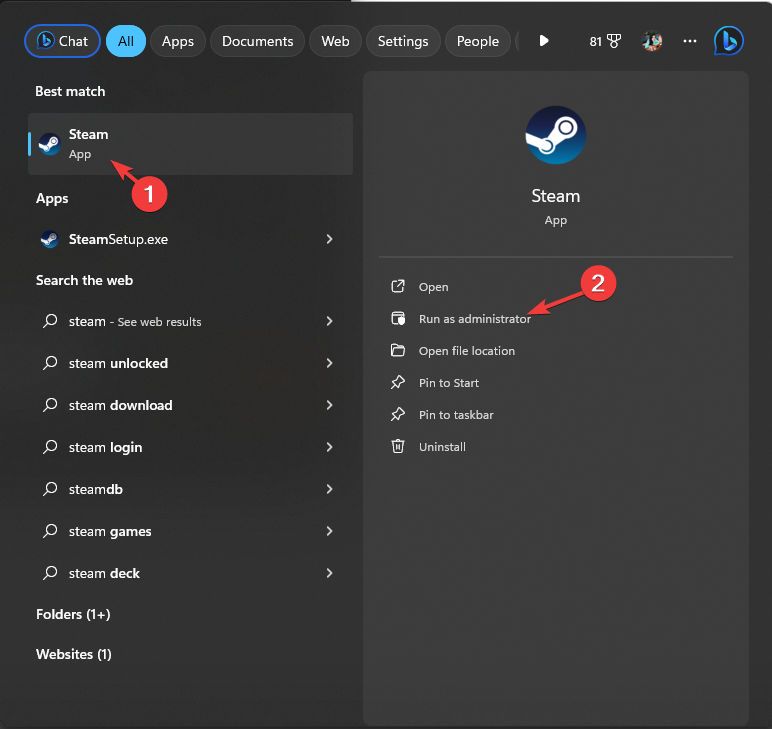The width and height of the screenshot is (772, 729).
Task: Click the large Steam logo in details pane
Action: [555, 135]
